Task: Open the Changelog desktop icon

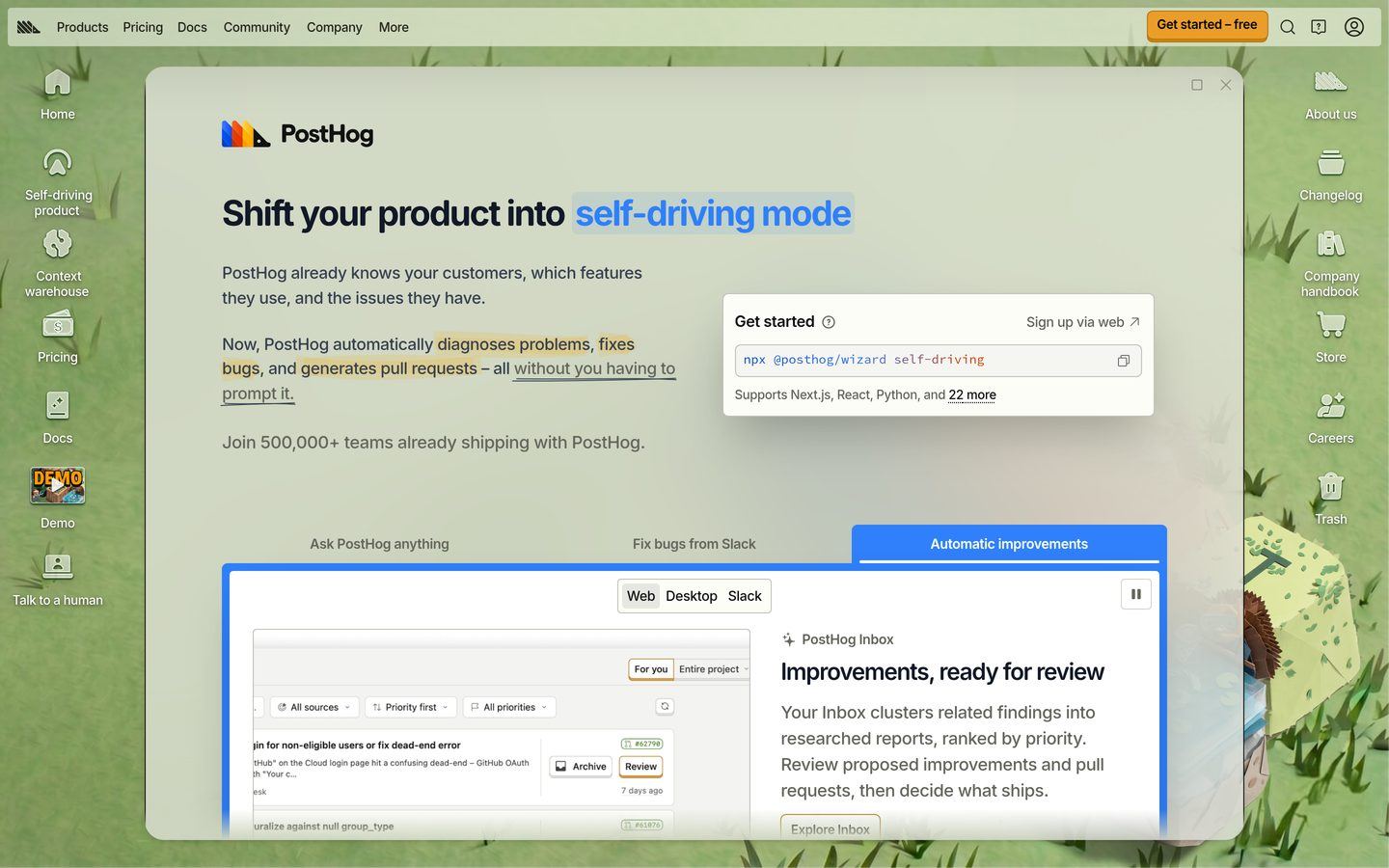Action: click(x=1330, y=176)
